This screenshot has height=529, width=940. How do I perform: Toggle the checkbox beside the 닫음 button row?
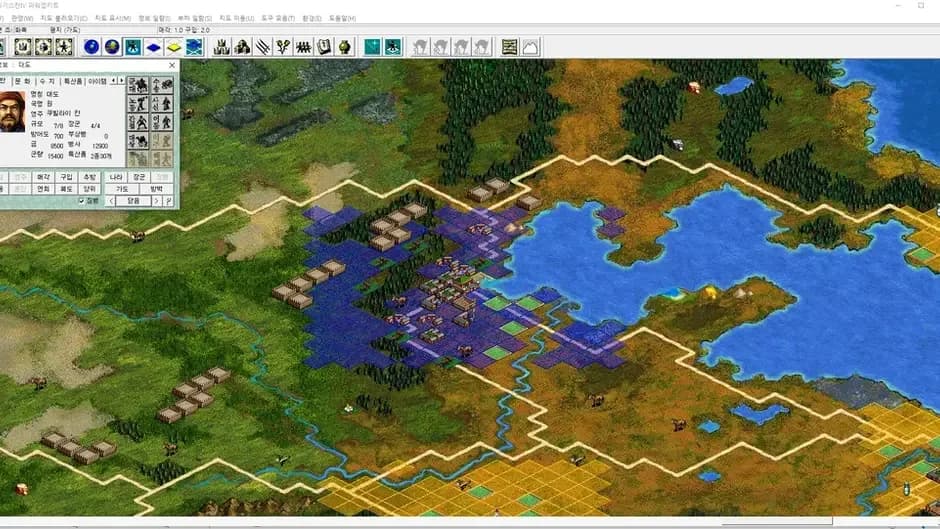click(81, 202)
